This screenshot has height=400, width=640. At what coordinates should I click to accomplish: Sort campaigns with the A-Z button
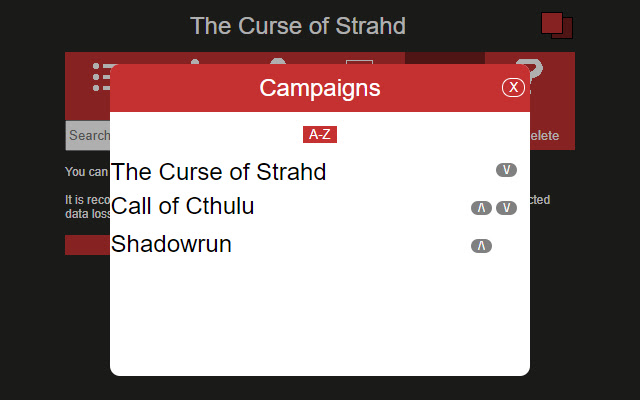point(320,134)
